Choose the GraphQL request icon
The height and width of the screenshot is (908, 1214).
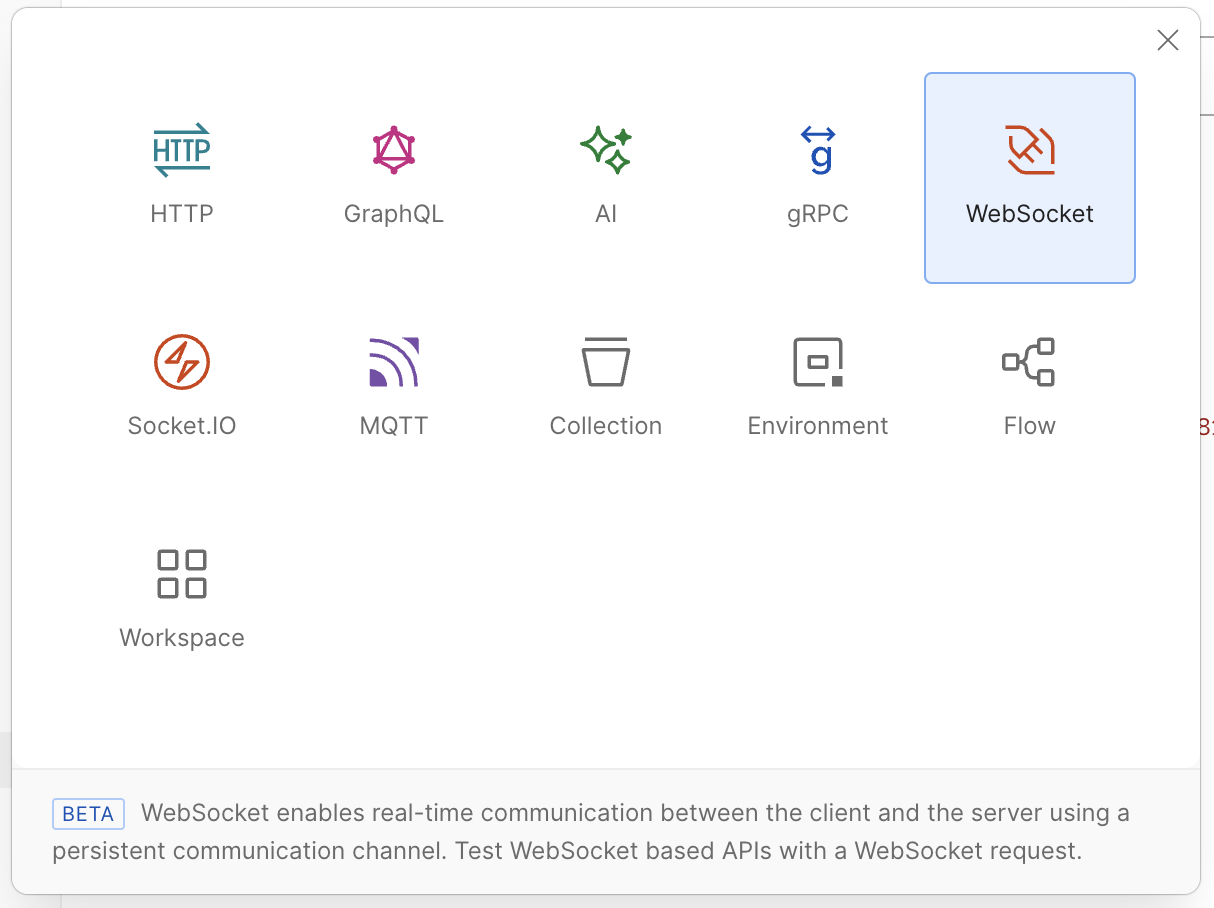click(394, 150)
